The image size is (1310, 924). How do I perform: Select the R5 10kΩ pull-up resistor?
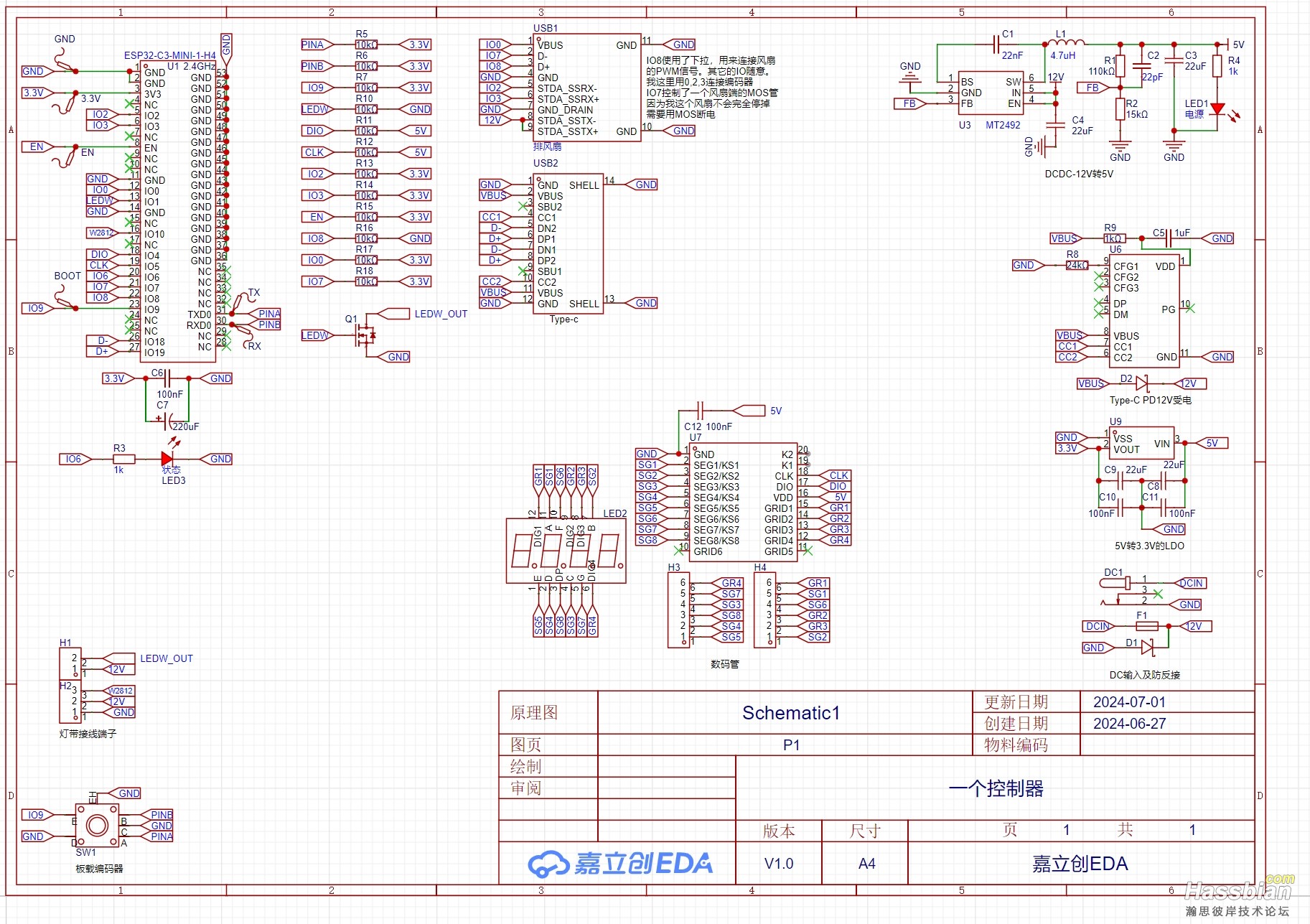point(366,45)
